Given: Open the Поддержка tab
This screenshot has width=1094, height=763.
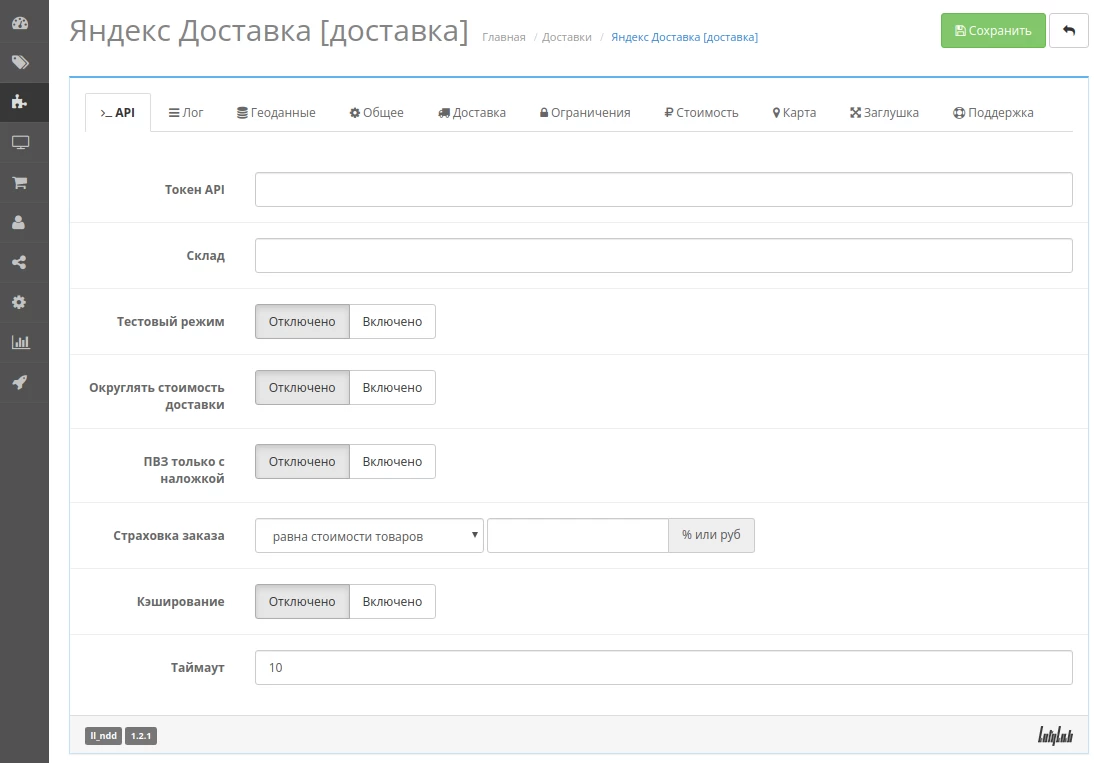Looking at the screenshot, I should [x=994, y=112].
